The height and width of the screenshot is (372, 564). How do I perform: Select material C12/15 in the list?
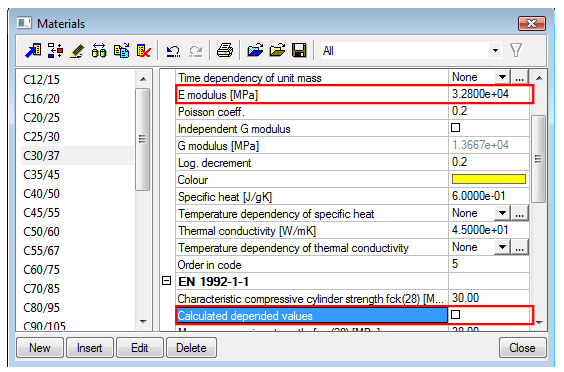point(41,80)
